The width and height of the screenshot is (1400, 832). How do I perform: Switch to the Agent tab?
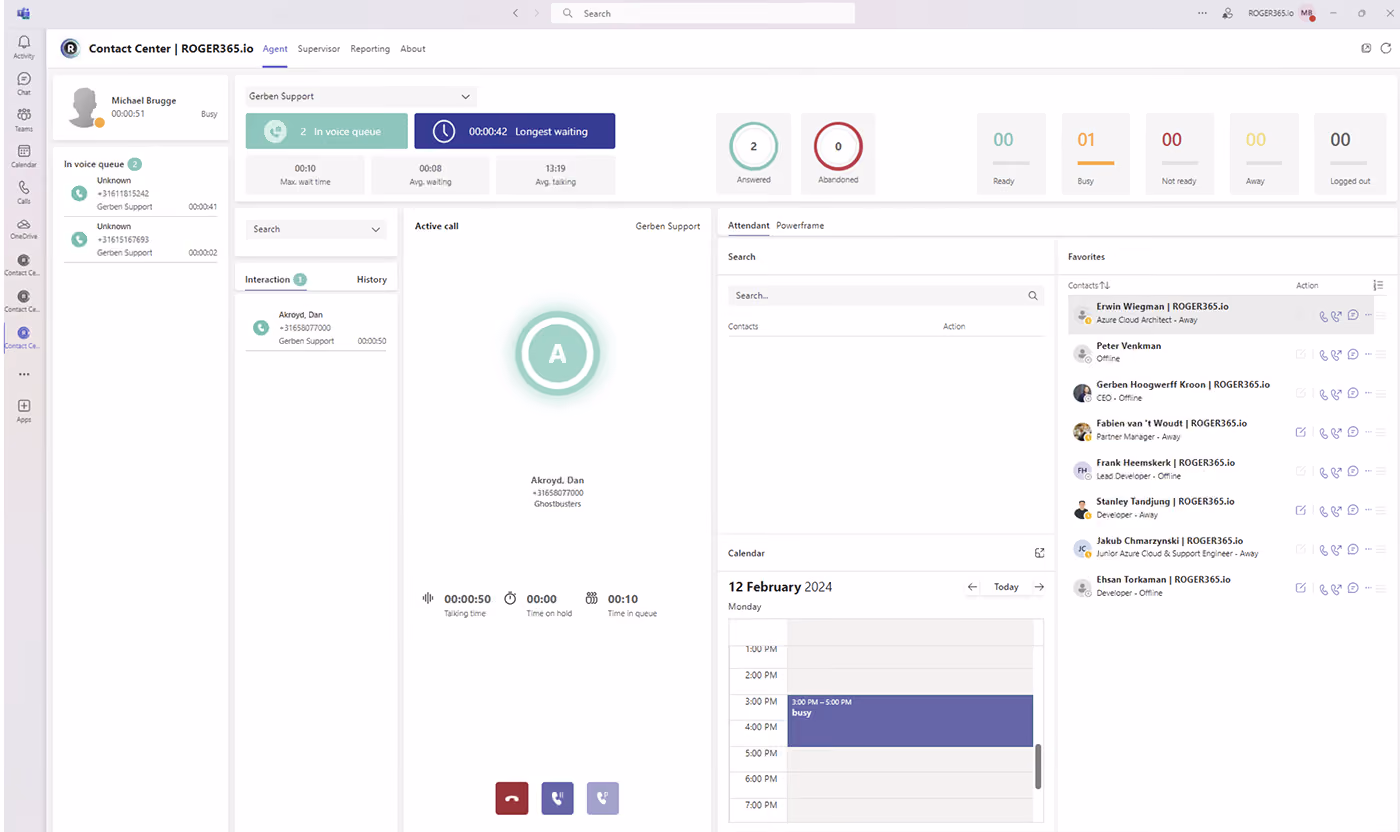pos(275,49)
